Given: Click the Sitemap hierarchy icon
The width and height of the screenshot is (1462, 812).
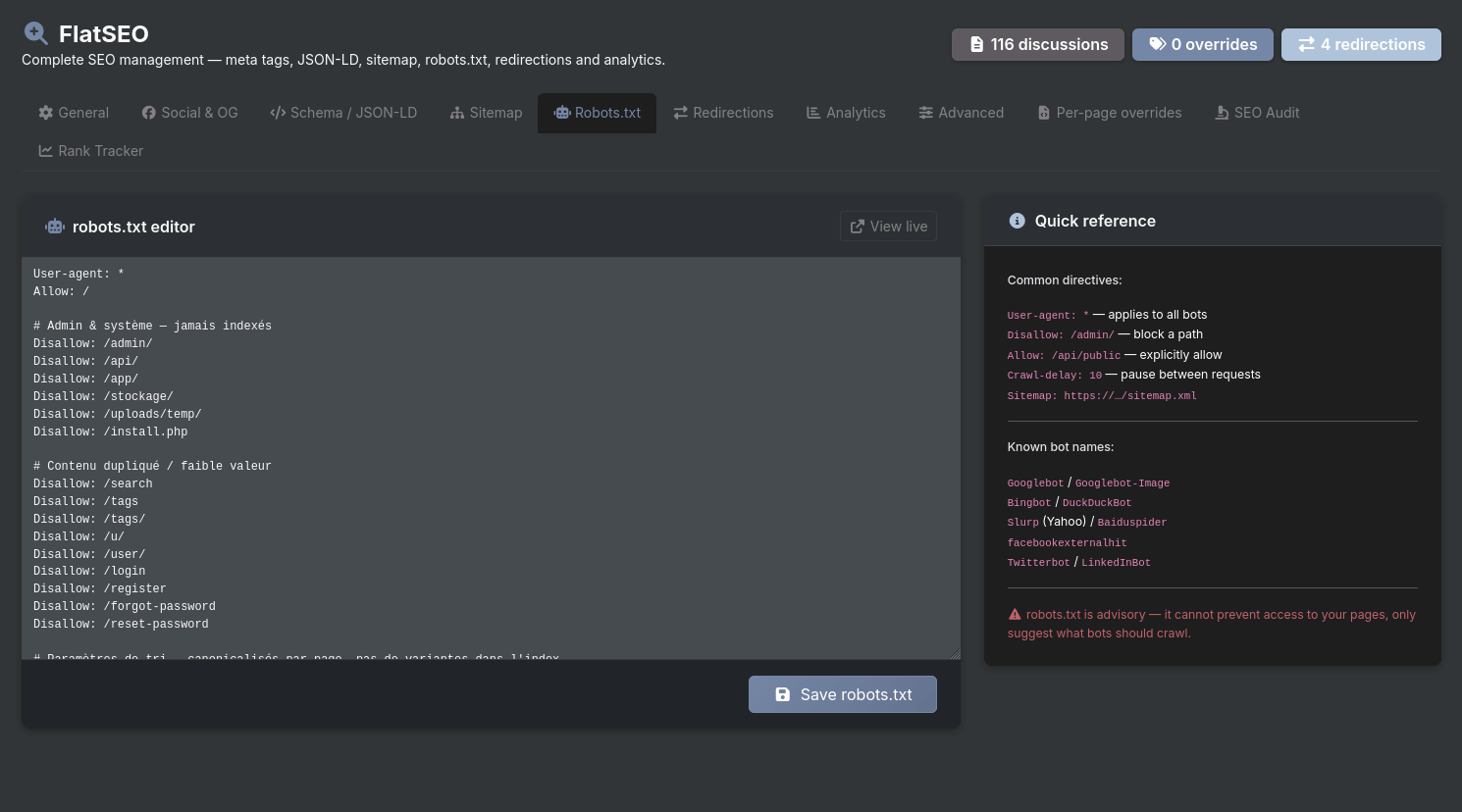Looking at the screenshot, I should [x=457, y=113].
